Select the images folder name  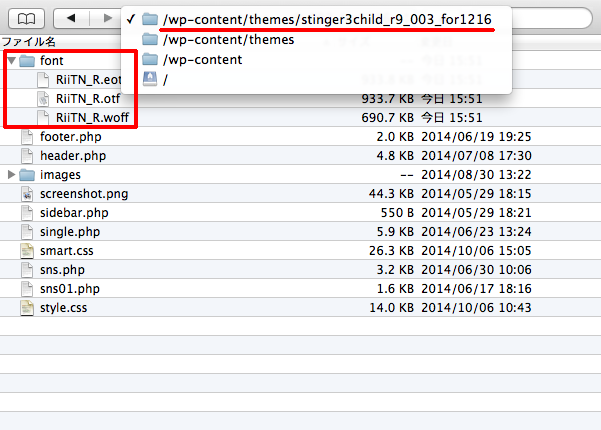60,175
